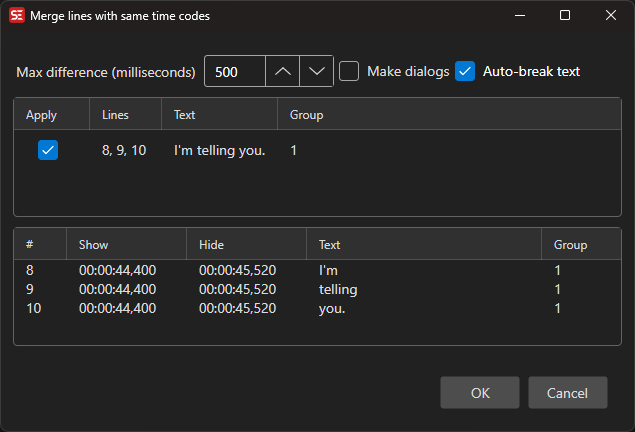Click the Hide time of row 9
The image size is (635, 432).
[x=237, y=289]
